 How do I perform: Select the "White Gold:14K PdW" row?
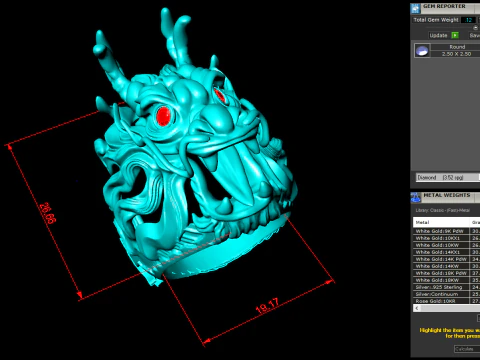[447, 259]
